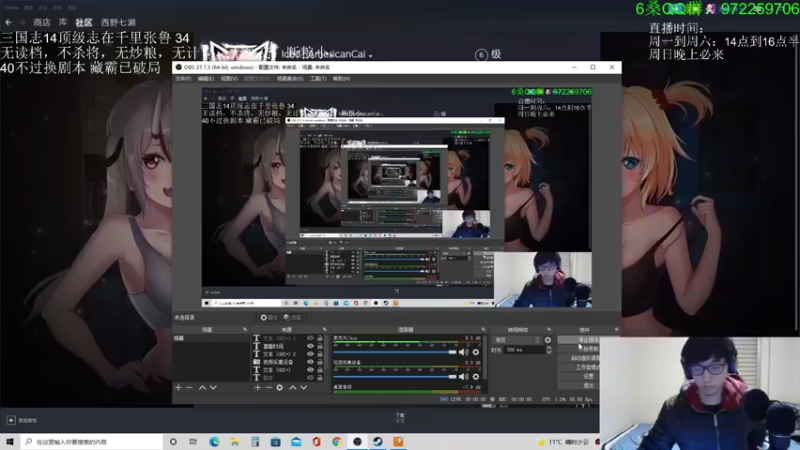Click the Windows taskbar search box

pos(92,442)
